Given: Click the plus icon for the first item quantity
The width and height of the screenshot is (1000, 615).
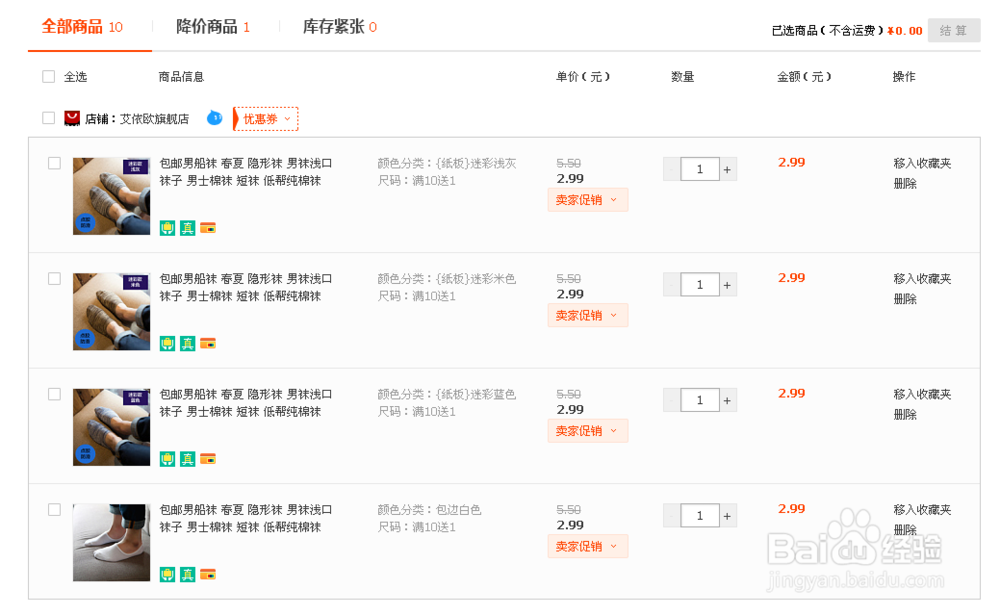Looking at the screenshot, I should coord(727,170).
